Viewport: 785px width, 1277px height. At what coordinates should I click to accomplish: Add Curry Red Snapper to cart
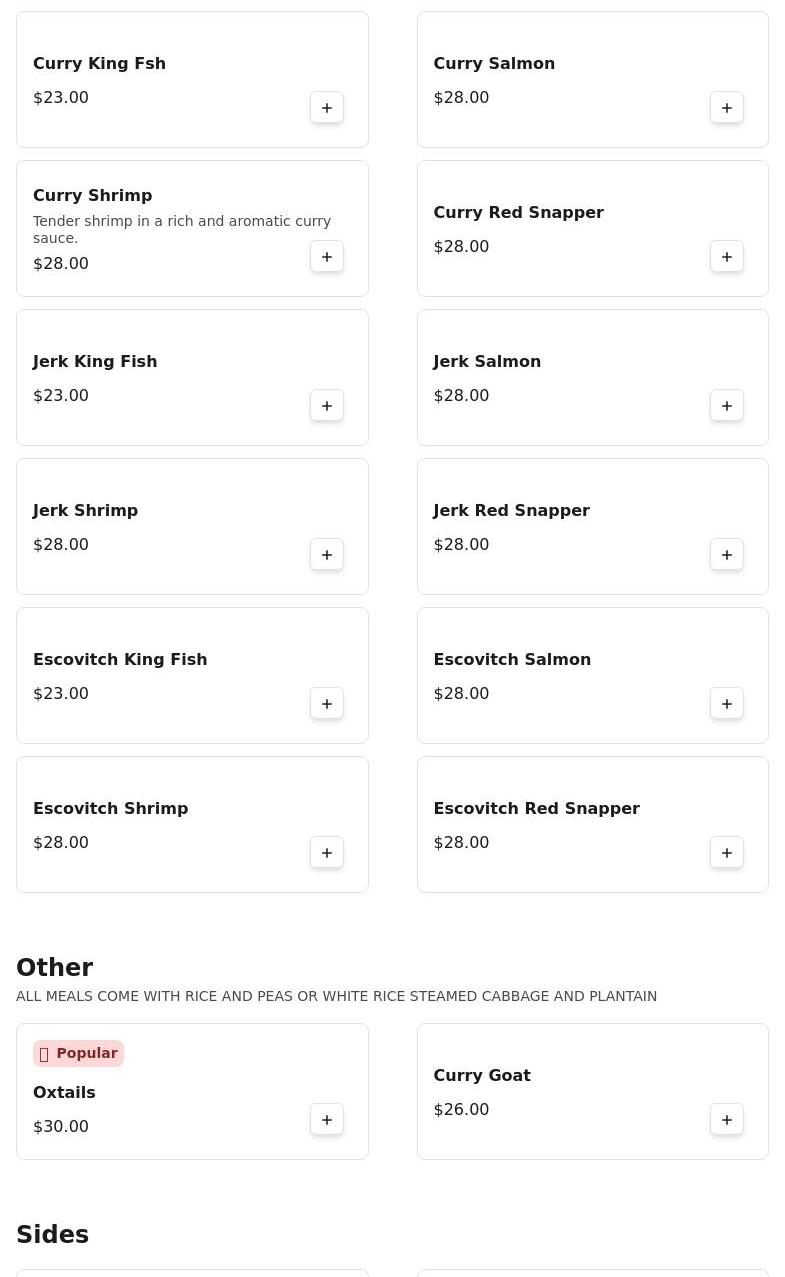727,257
